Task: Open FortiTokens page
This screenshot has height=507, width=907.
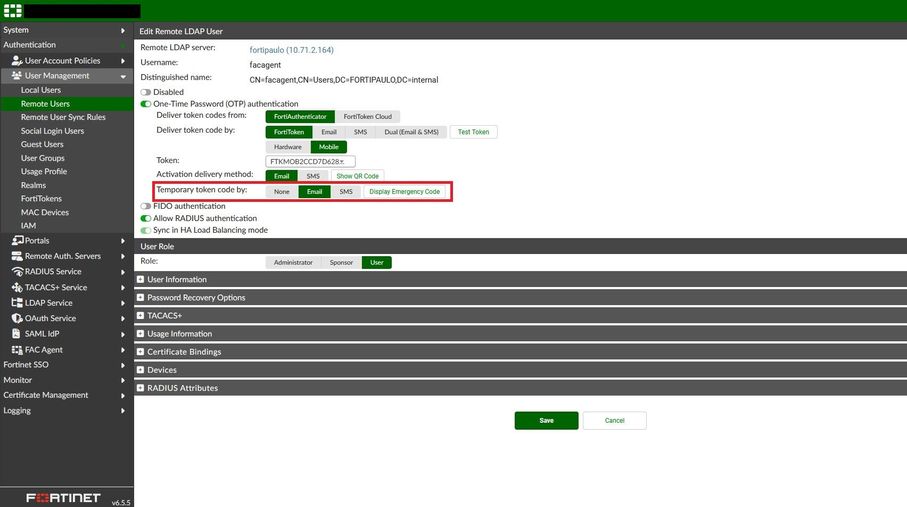Action: pyautogui.click(x=41, y=199)
